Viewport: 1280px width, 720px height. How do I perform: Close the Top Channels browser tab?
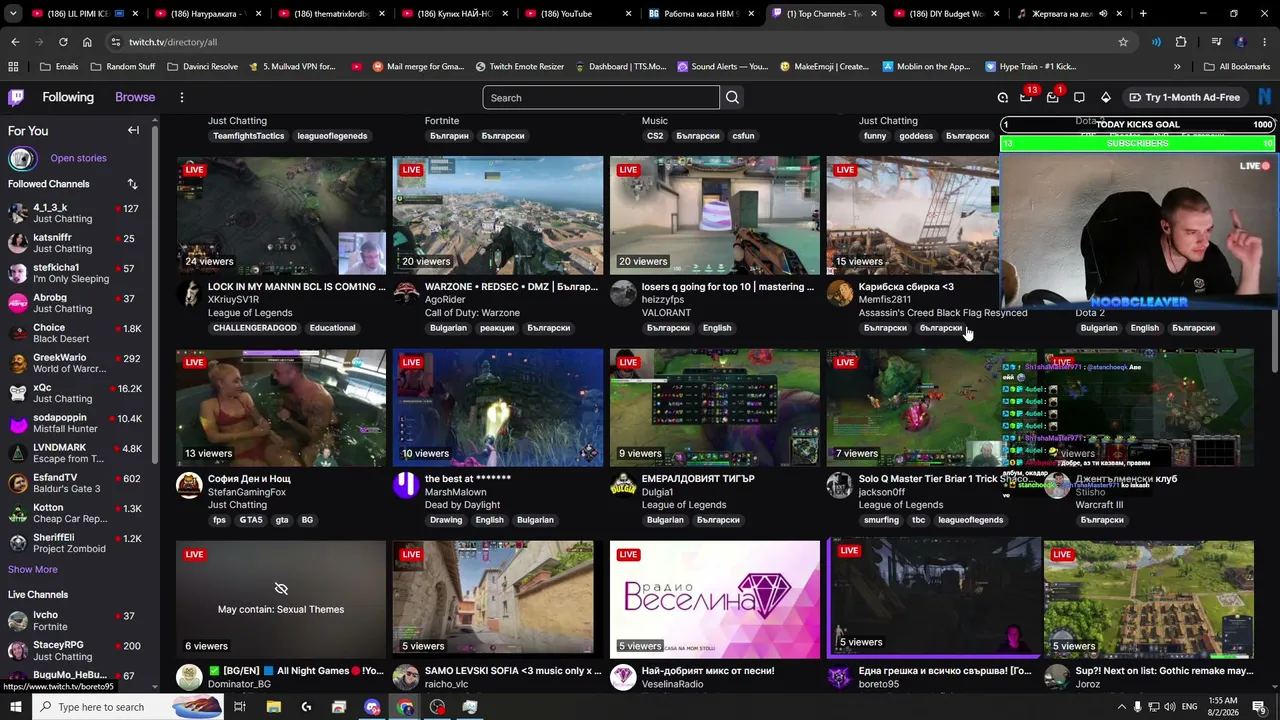(873, 14)
